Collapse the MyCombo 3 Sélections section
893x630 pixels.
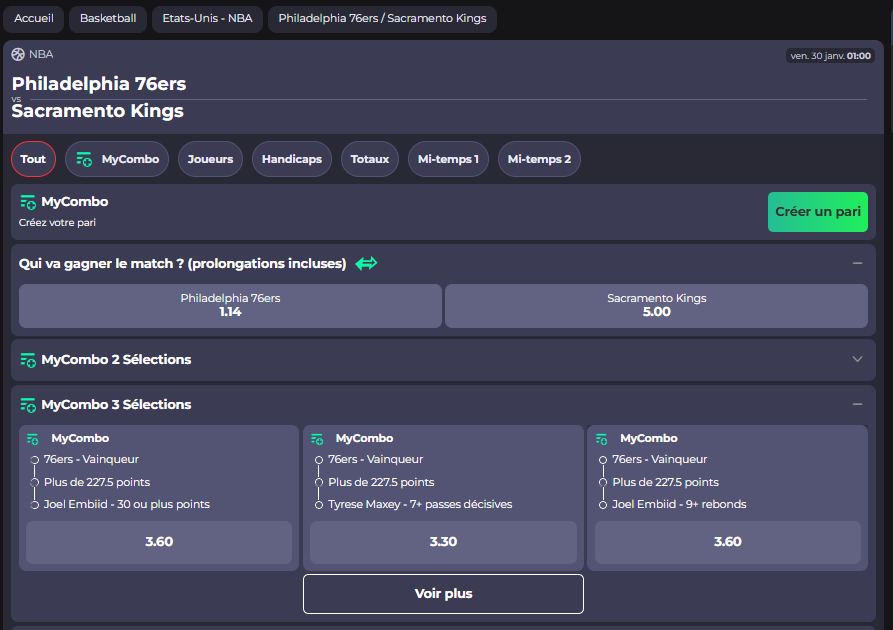click(x=857, y=404)
